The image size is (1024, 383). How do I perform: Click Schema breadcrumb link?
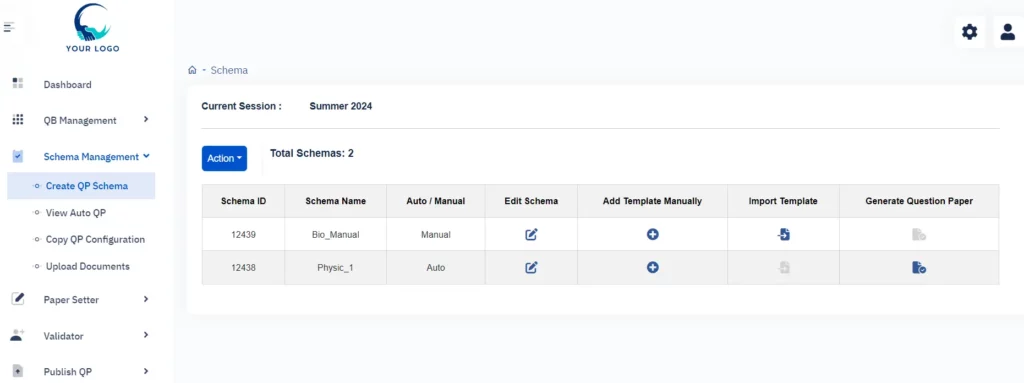(x=229, y=70)
